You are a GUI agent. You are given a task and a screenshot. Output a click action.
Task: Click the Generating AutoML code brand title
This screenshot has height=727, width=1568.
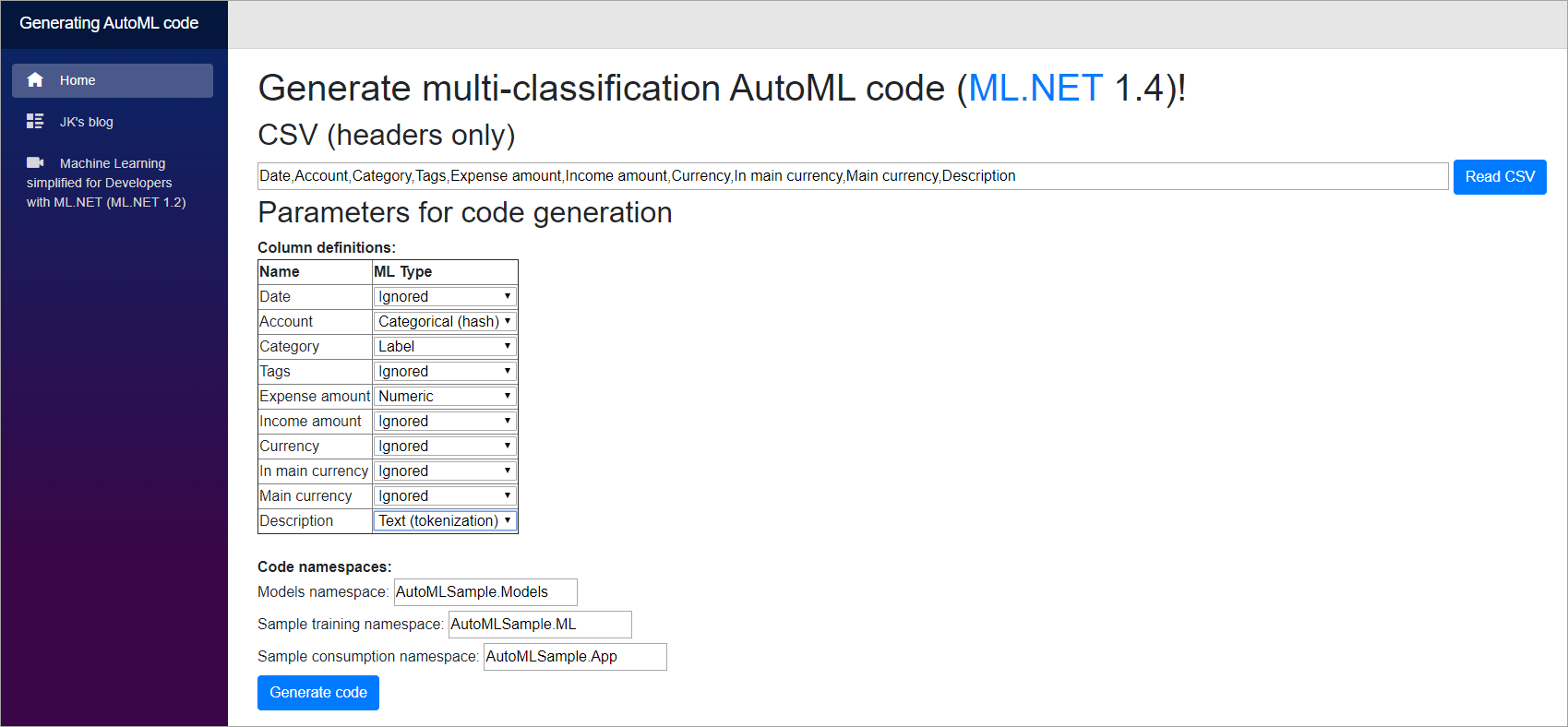coord(109,23)
